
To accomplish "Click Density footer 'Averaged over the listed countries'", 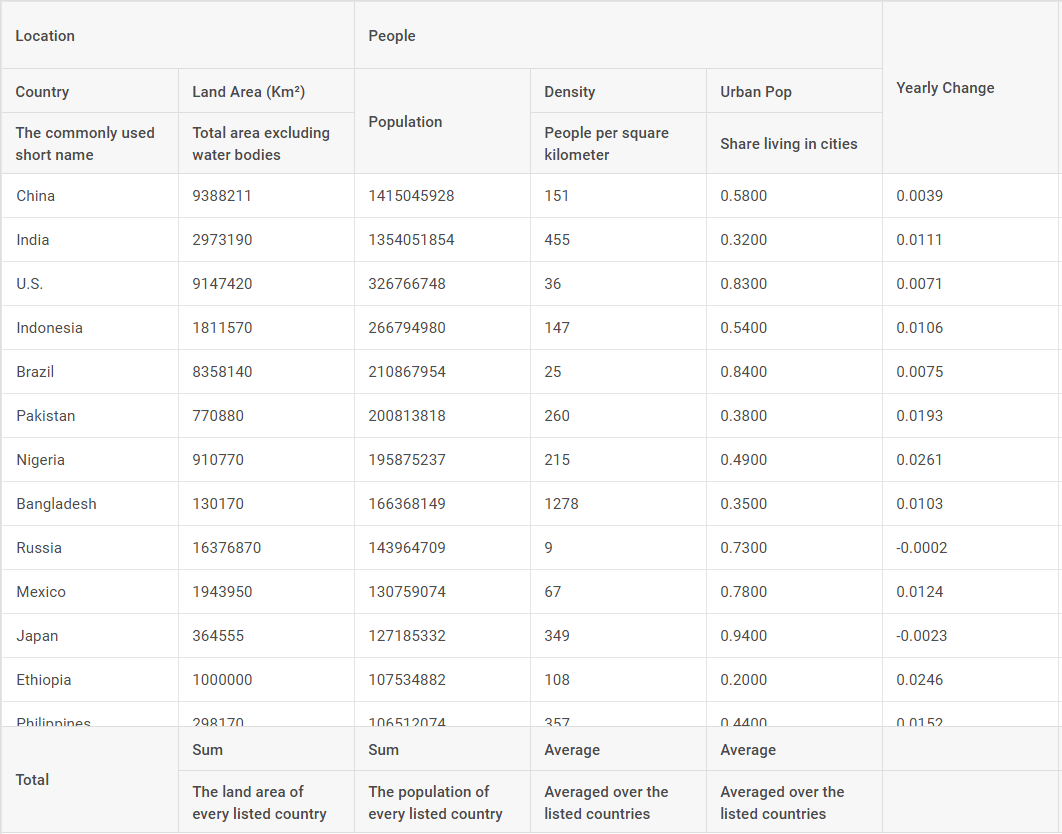I will click(618, 802).
